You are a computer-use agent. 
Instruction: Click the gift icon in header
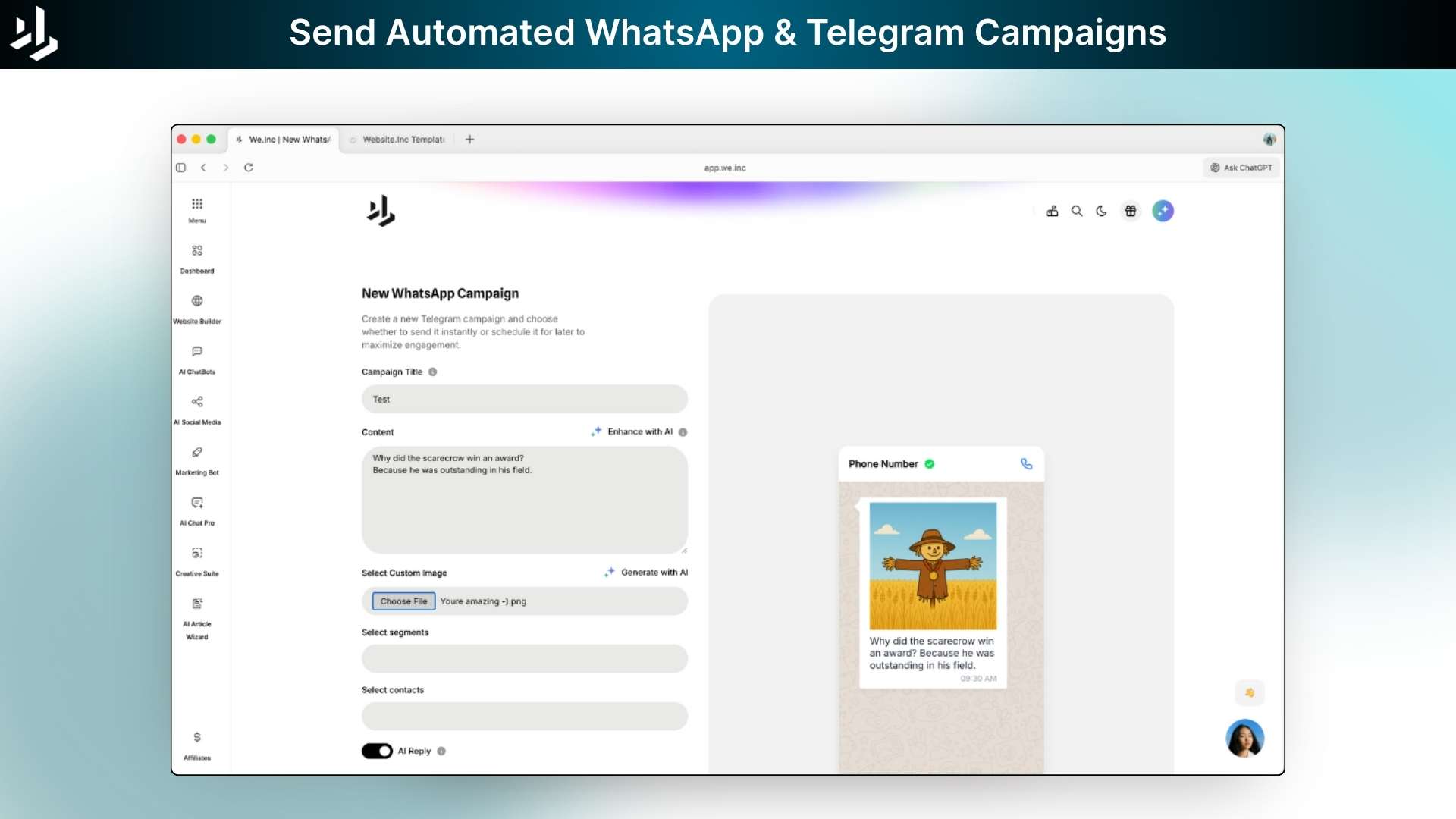pos(1131,212)
